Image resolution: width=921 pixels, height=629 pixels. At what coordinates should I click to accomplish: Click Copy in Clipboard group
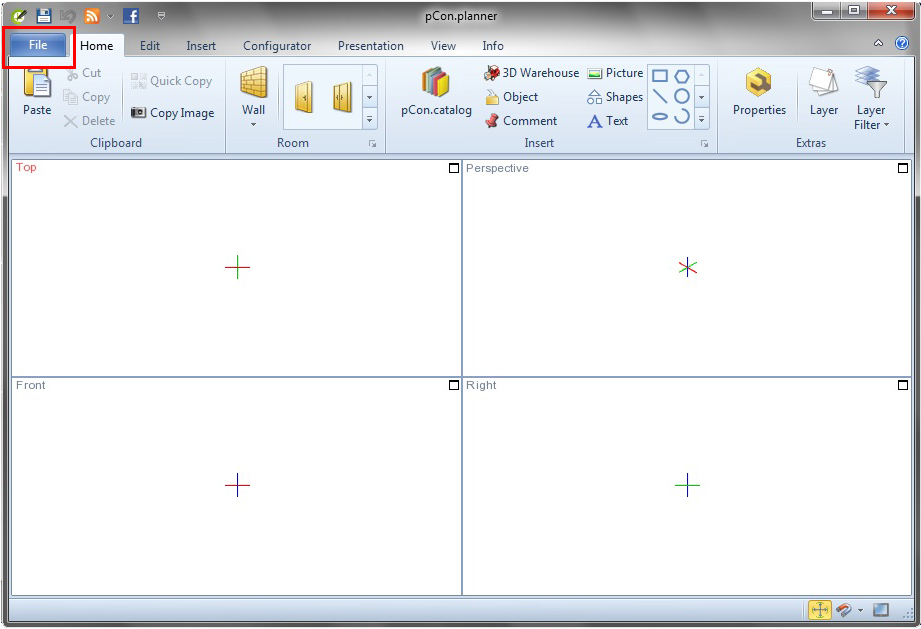click(87, 97)
